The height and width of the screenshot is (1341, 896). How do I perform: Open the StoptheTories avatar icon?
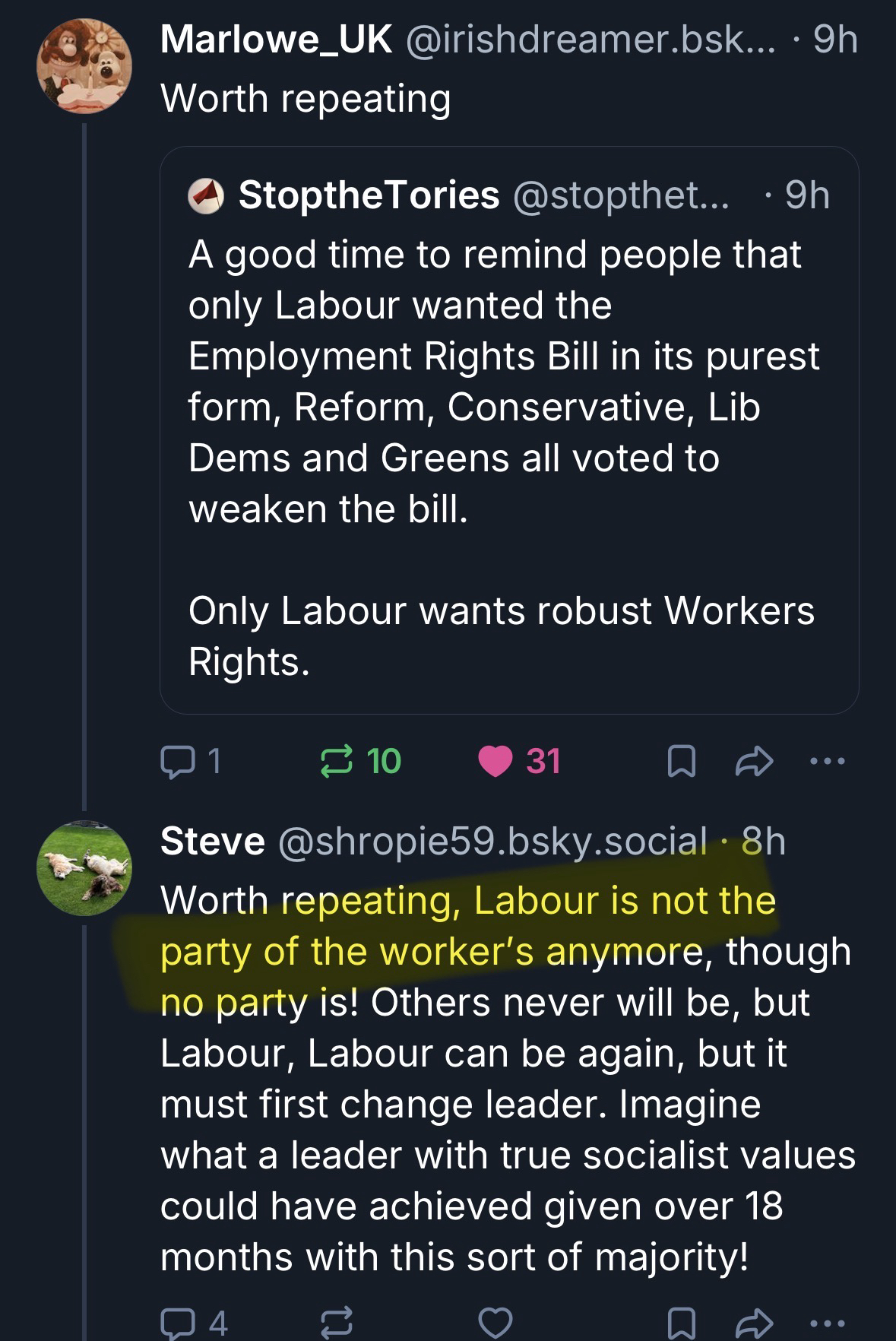206,195
